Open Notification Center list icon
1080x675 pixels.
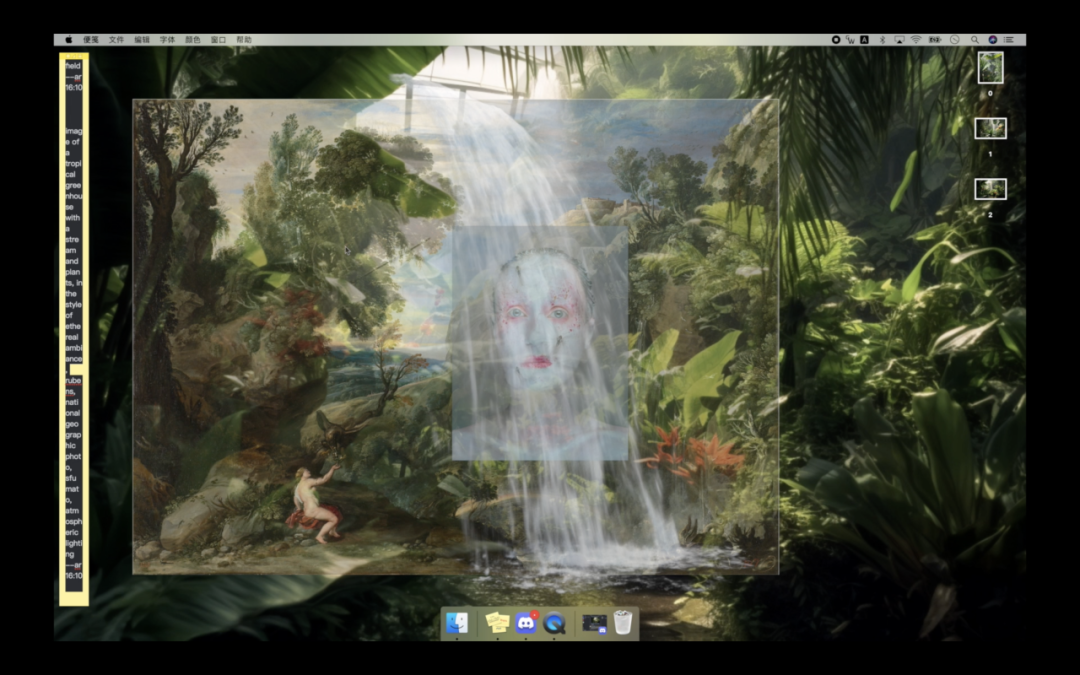coord(1009,40)
